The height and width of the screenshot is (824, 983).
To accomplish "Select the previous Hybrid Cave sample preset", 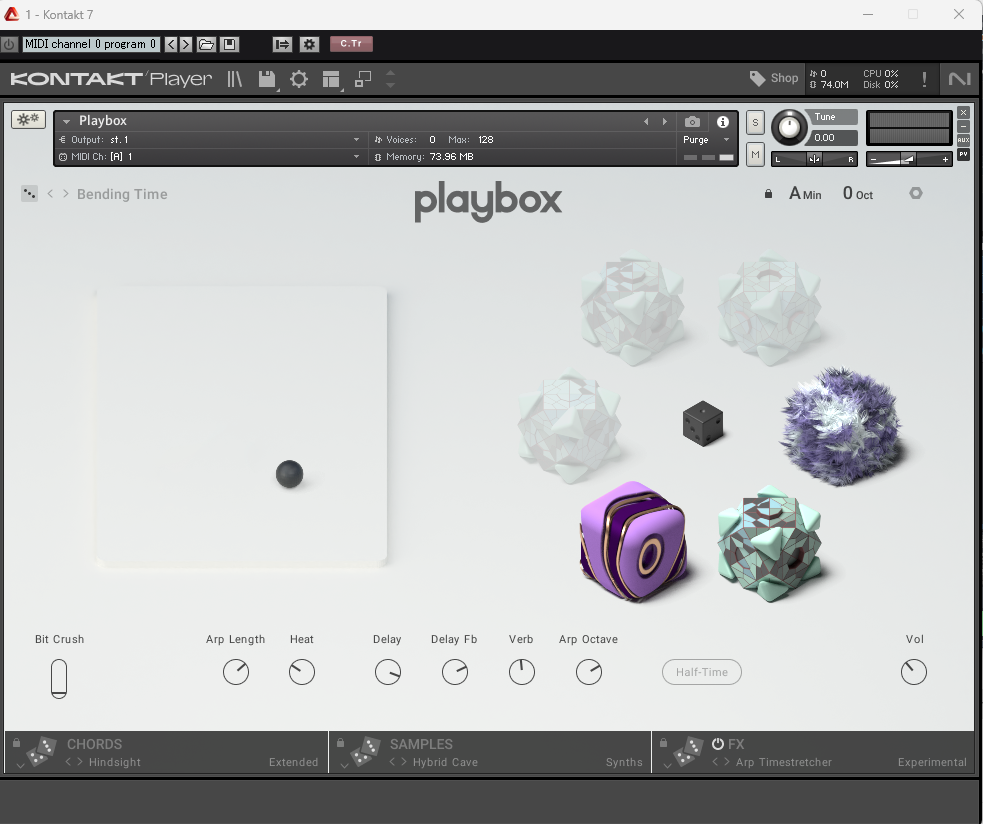I will click(392, 761).
